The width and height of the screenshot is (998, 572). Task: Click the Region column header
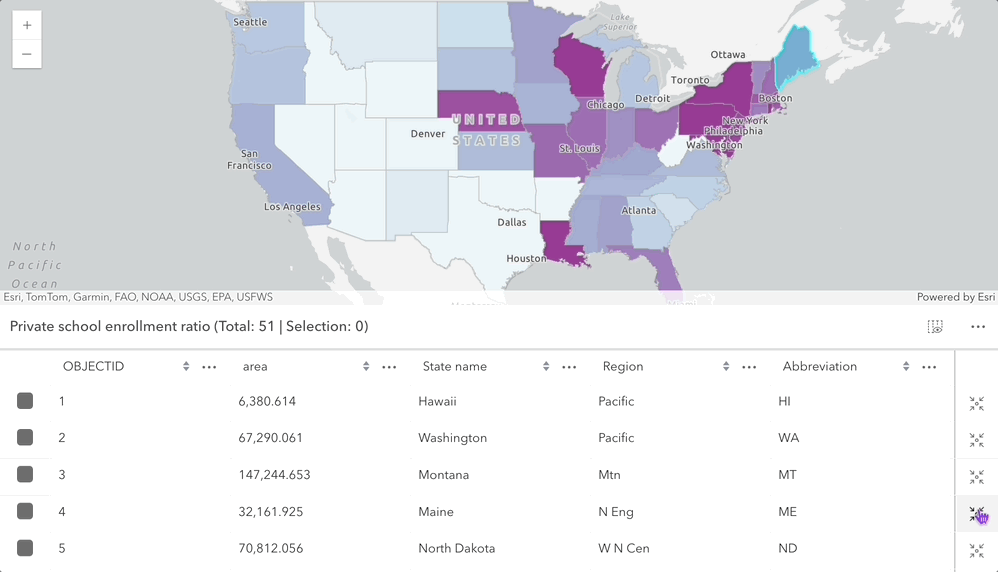tap(623, 367)
